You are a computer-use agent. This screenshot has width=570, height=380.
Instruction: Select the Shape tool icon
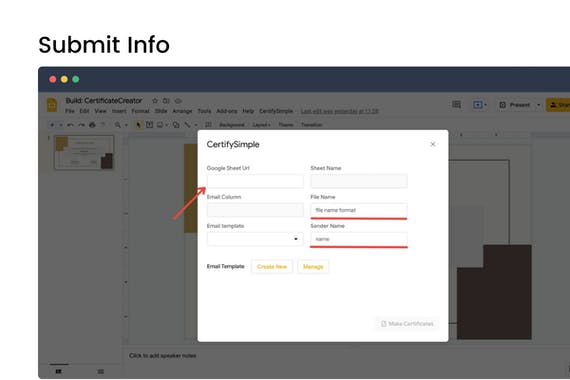pyautogui.click(x=176, y=125)
